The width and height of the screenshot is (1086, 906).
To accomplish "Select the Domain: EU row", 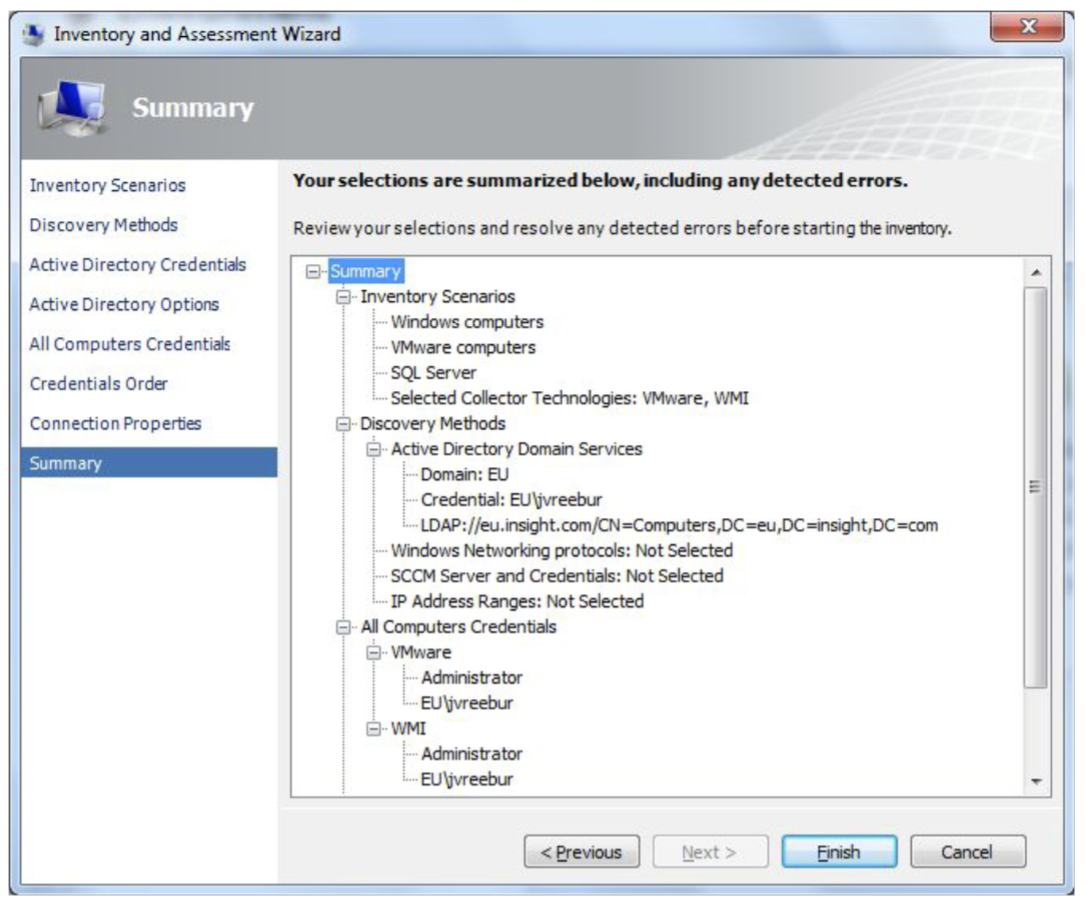I will click(465, 474).
